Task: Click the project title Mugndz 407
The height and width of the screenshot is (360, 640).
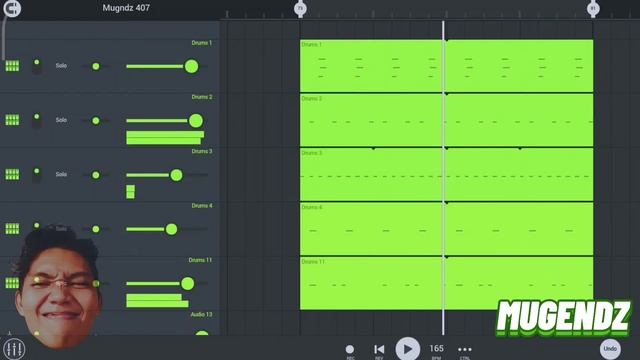Action: pyautogui.click(x=126, y=8)
